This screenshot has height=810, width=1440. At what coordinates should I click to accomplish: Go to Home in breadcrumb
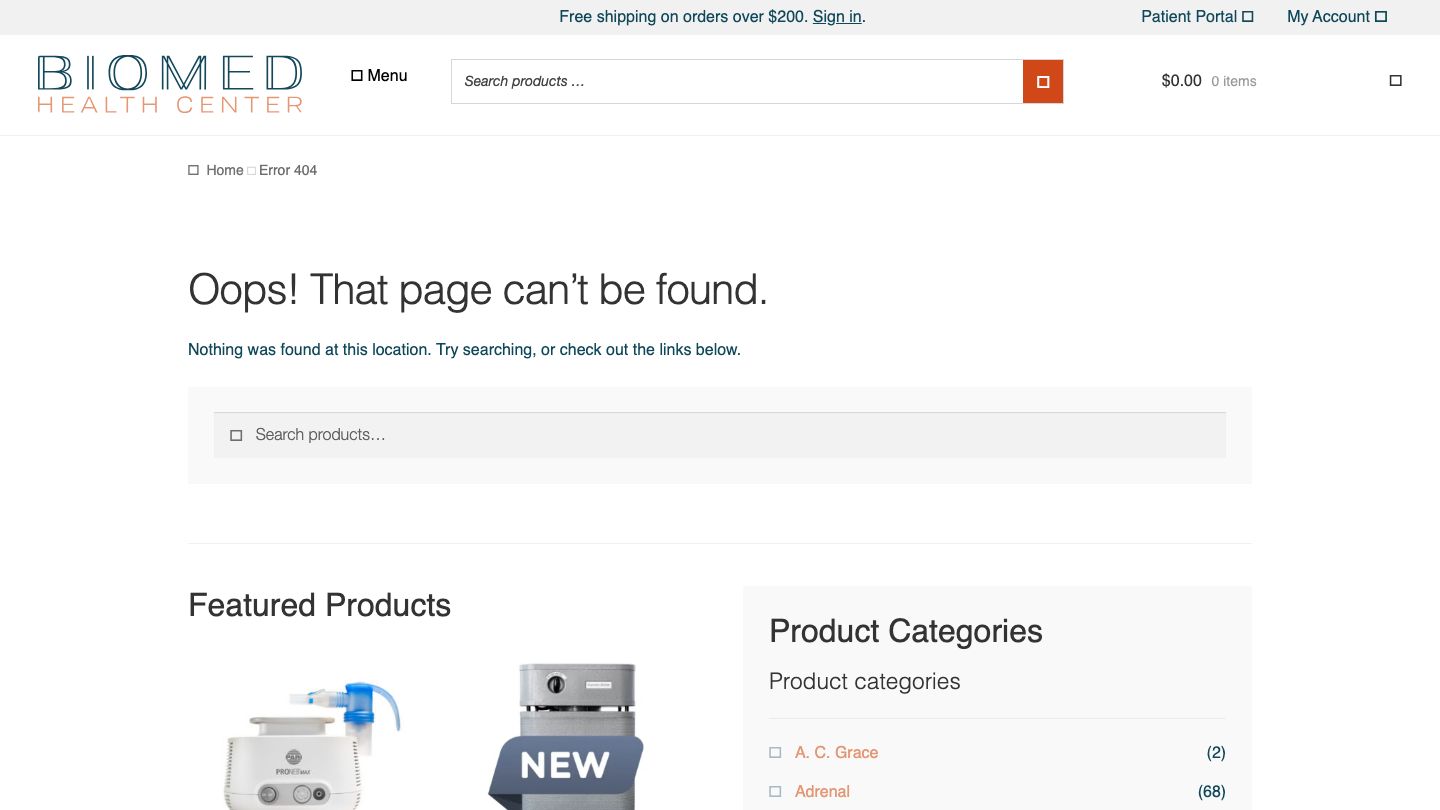224,171
